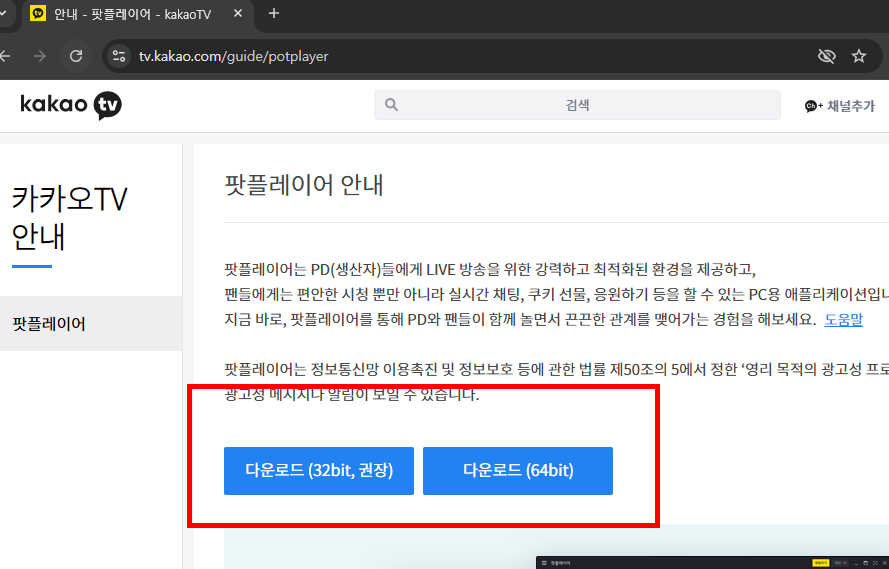The height and width of the screenshot is (569, 889).
Task: Click the 팟플레이어 안내 heading
Action: [x=304, y=185]
